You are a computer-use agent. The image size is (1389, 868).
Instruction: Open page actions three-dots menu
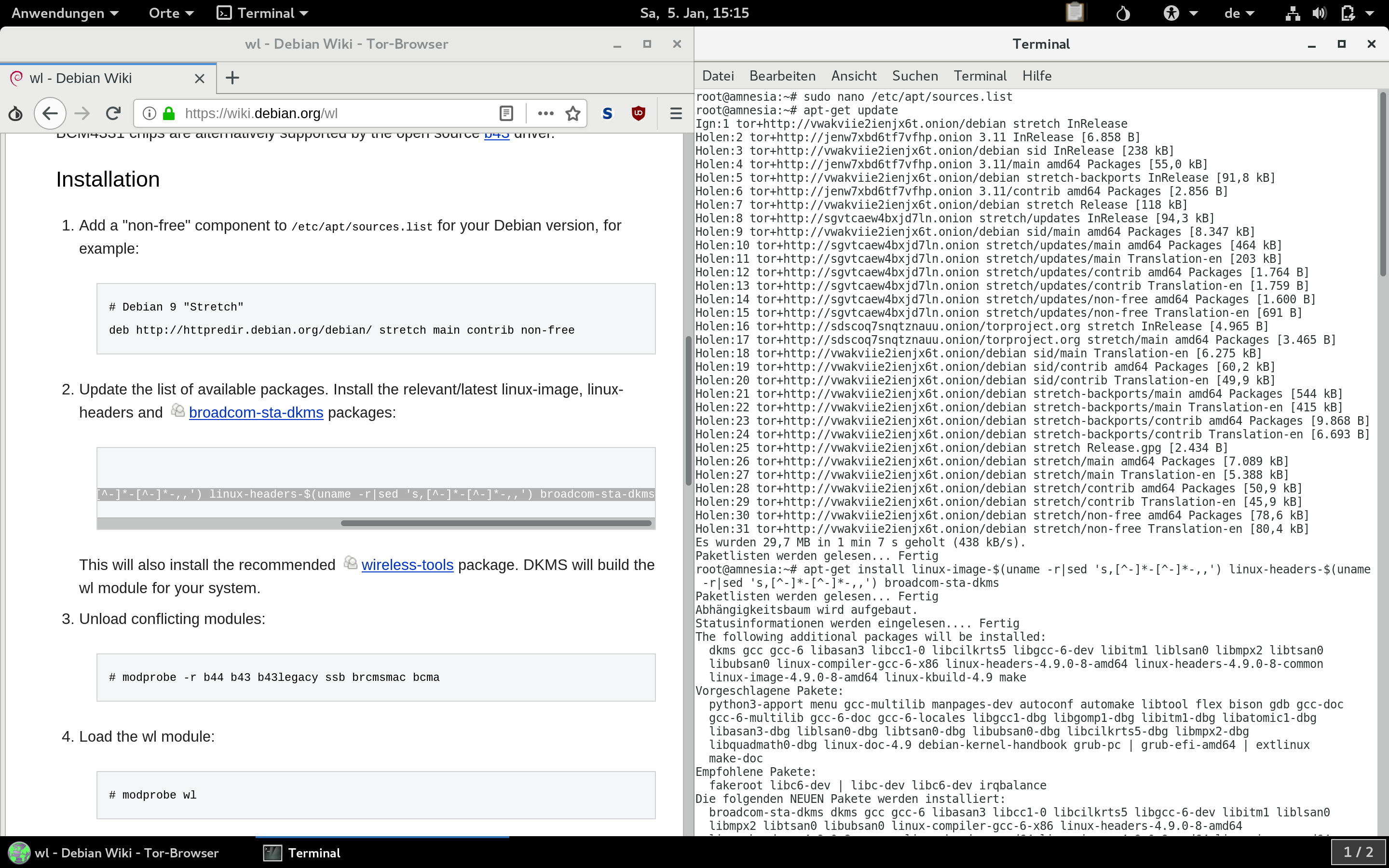click(x=545, y=114)
